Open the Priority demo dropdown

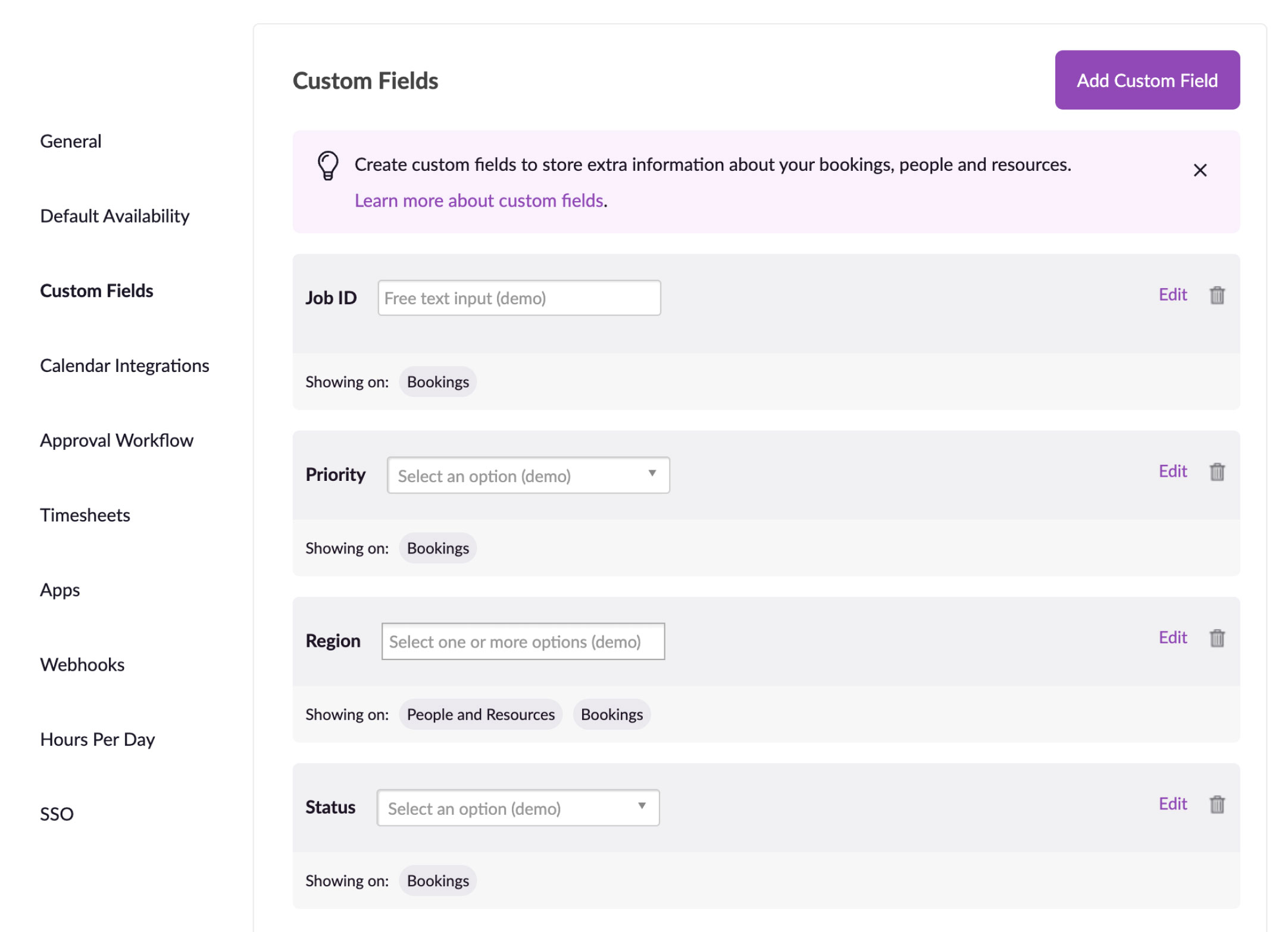[528, 476]
